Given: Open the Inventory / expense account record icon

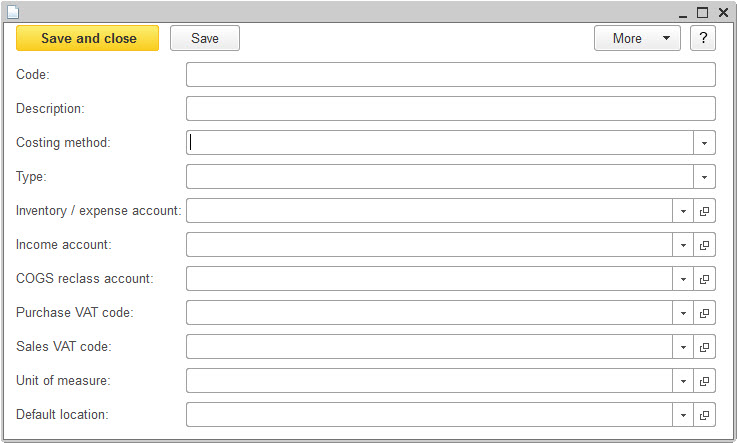Looking at the screenshot, I should [x=704, y=211].
